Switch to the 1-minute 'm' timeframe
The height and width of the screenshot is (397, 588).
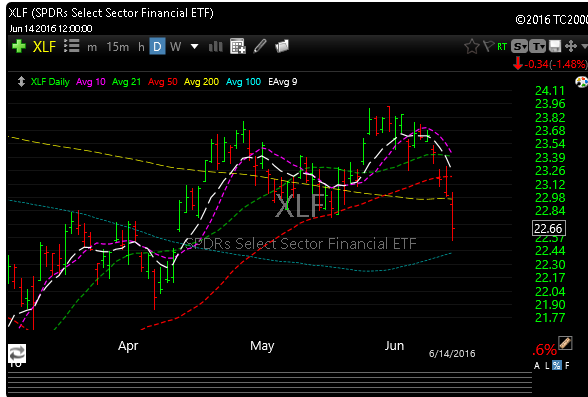pos(92,47)
